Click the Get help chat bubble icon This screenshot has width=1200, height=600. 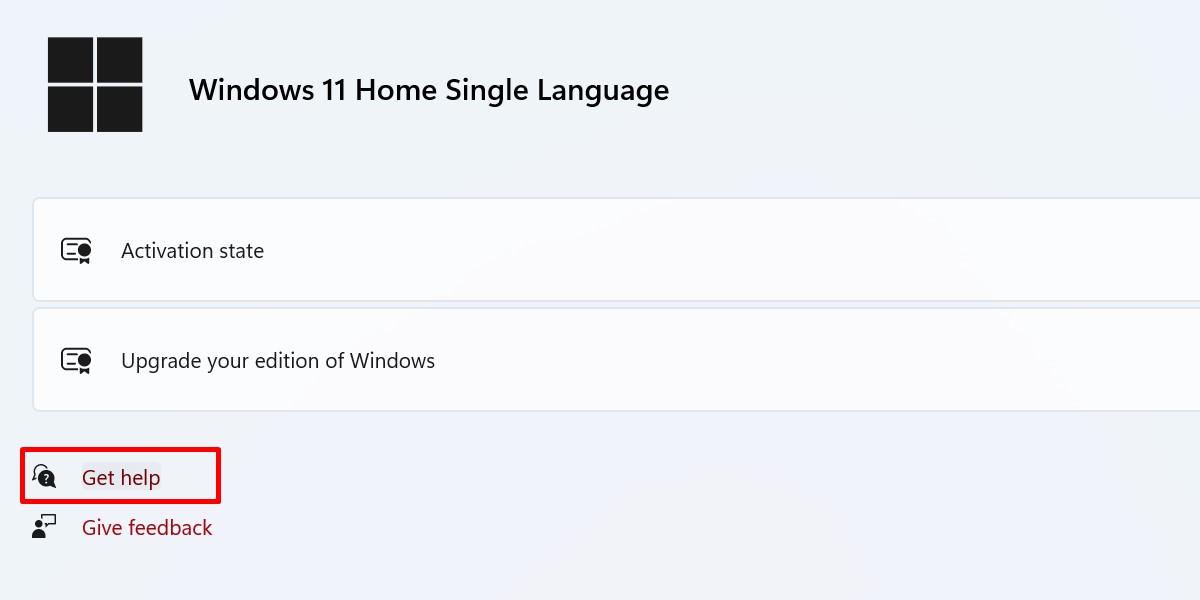(x=43, y=476)
